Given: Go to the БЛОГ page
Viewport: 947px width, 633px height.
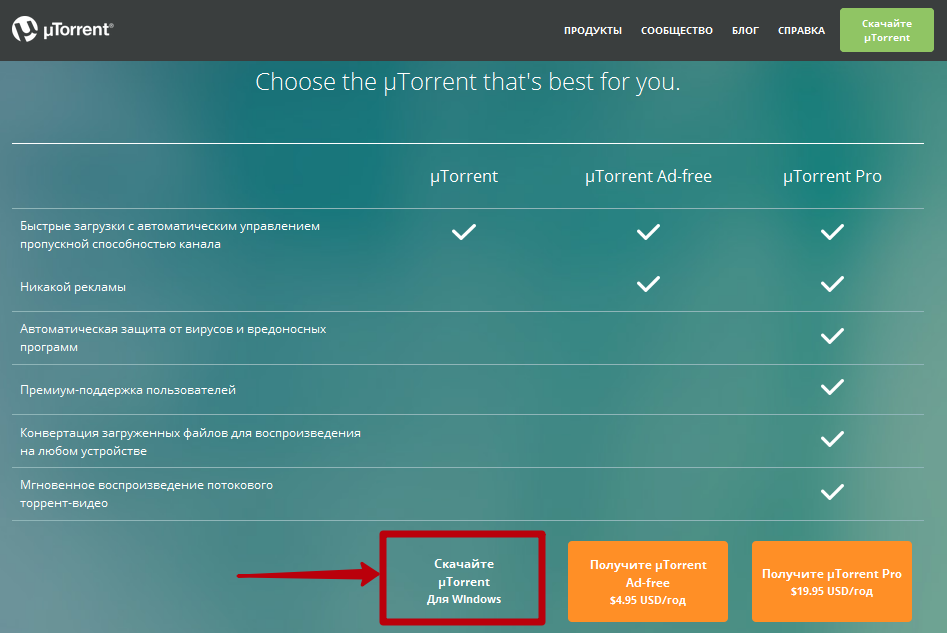Looking at the screenshot, I should click(x=745, y=30).
